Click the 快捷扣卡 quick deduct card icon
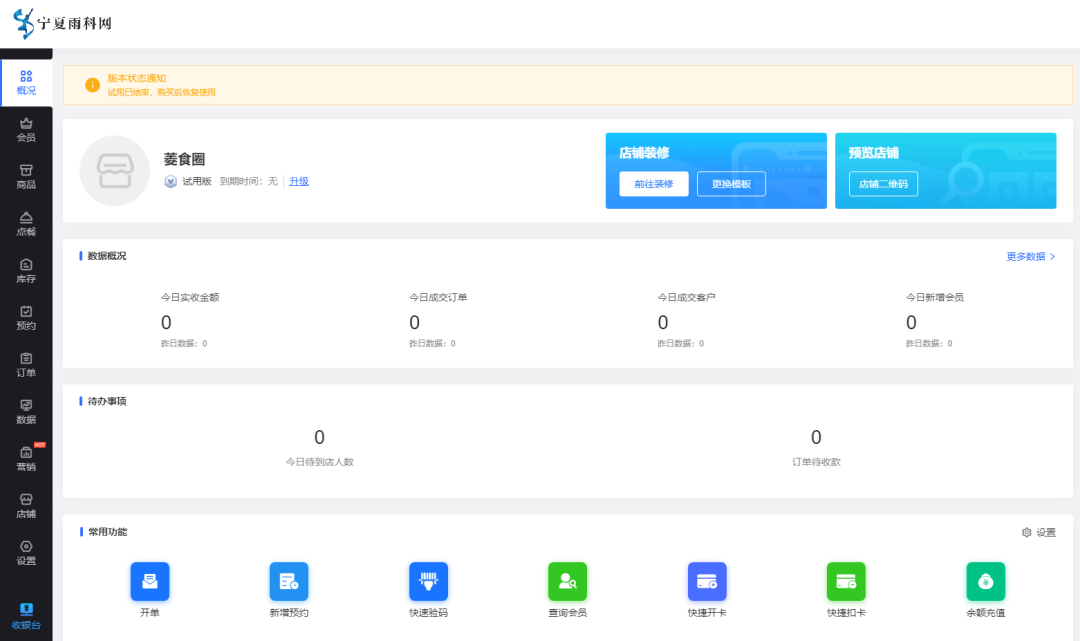This screenshot has width=1080, height=641. (846, 582)
